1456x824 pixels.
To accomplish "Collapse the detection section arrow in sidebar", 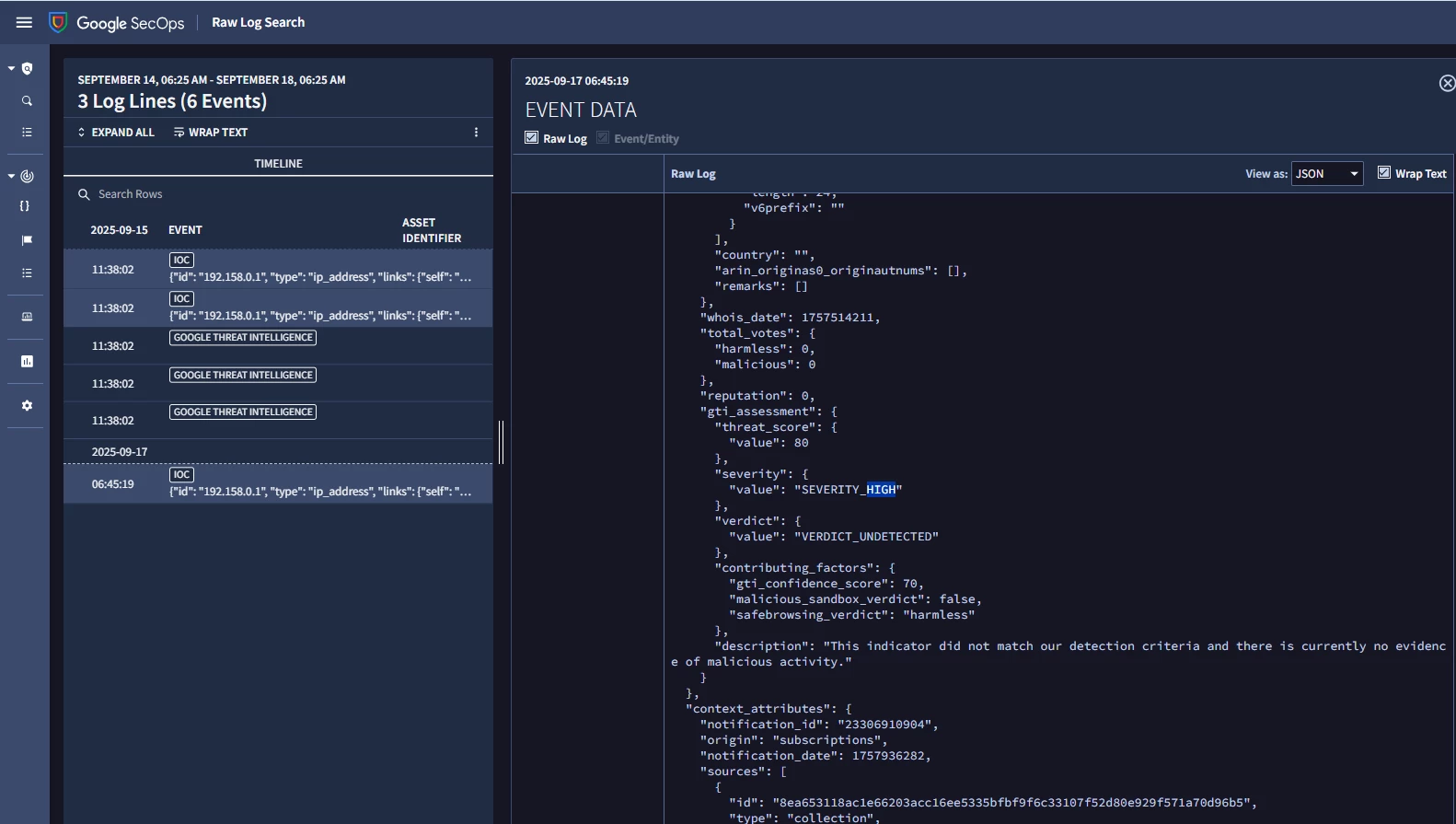I will click(11, 176).
